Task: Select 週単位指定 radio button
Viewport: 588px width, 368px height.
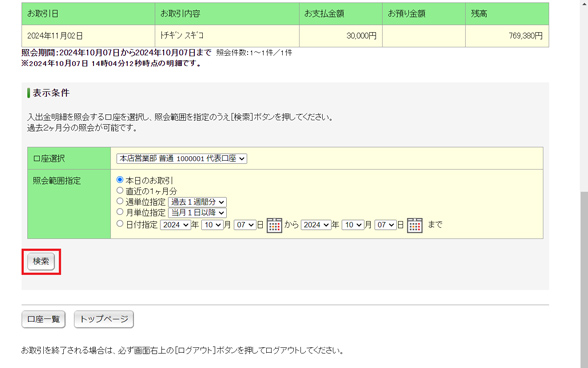Action: (120, 201)
